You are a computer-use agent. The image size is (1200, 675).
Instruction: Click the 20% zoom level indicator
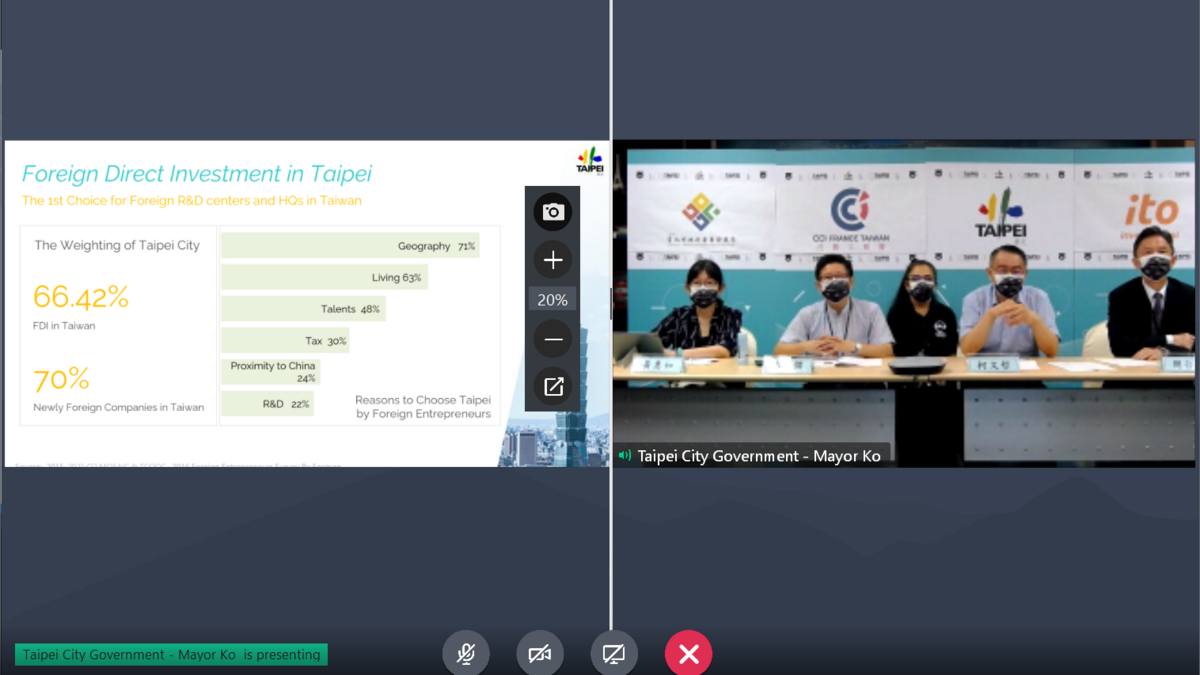tap(553, 300)
